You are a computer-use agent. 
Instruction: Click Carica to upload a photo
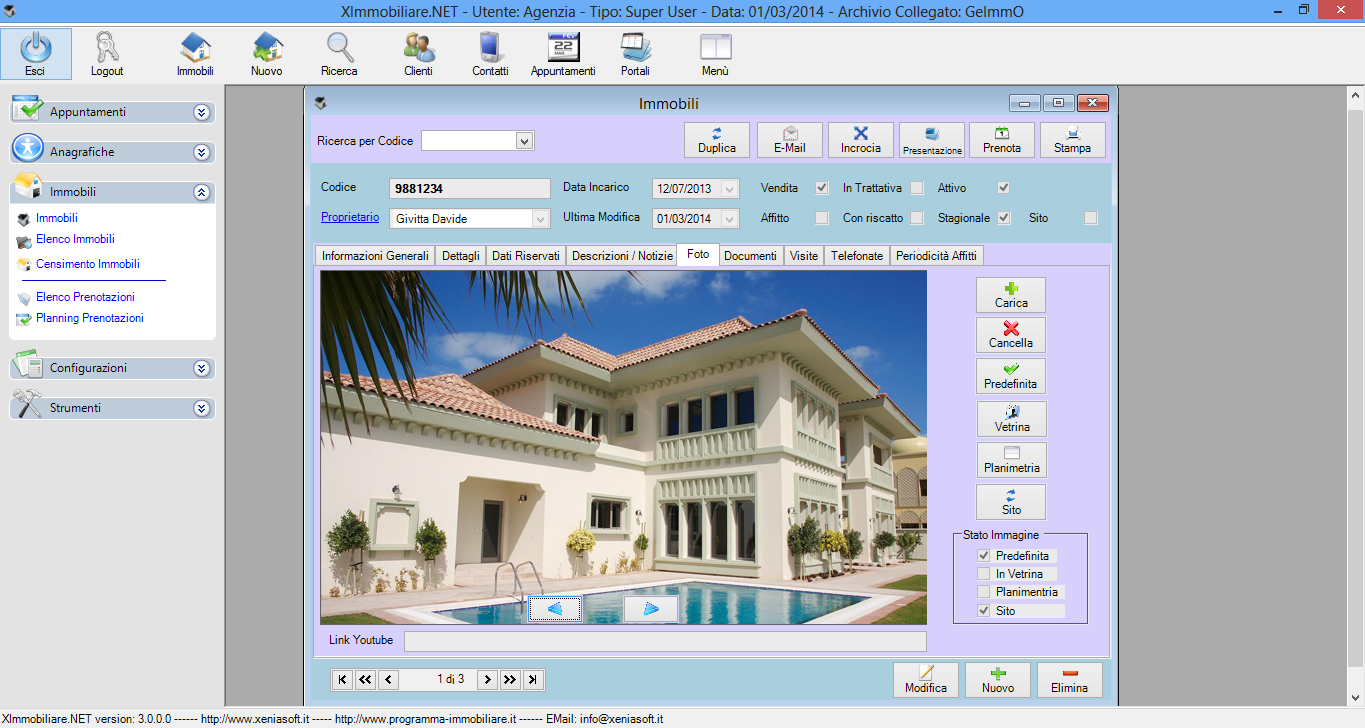tap(1011, 295)
